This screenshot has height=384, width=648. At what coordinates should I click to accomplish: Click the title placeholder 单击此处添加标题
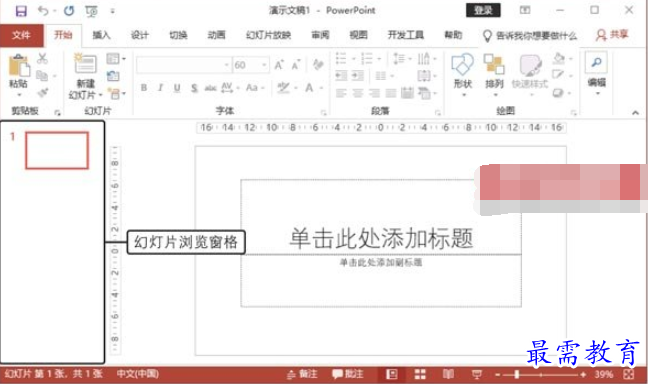click(381, 238)
